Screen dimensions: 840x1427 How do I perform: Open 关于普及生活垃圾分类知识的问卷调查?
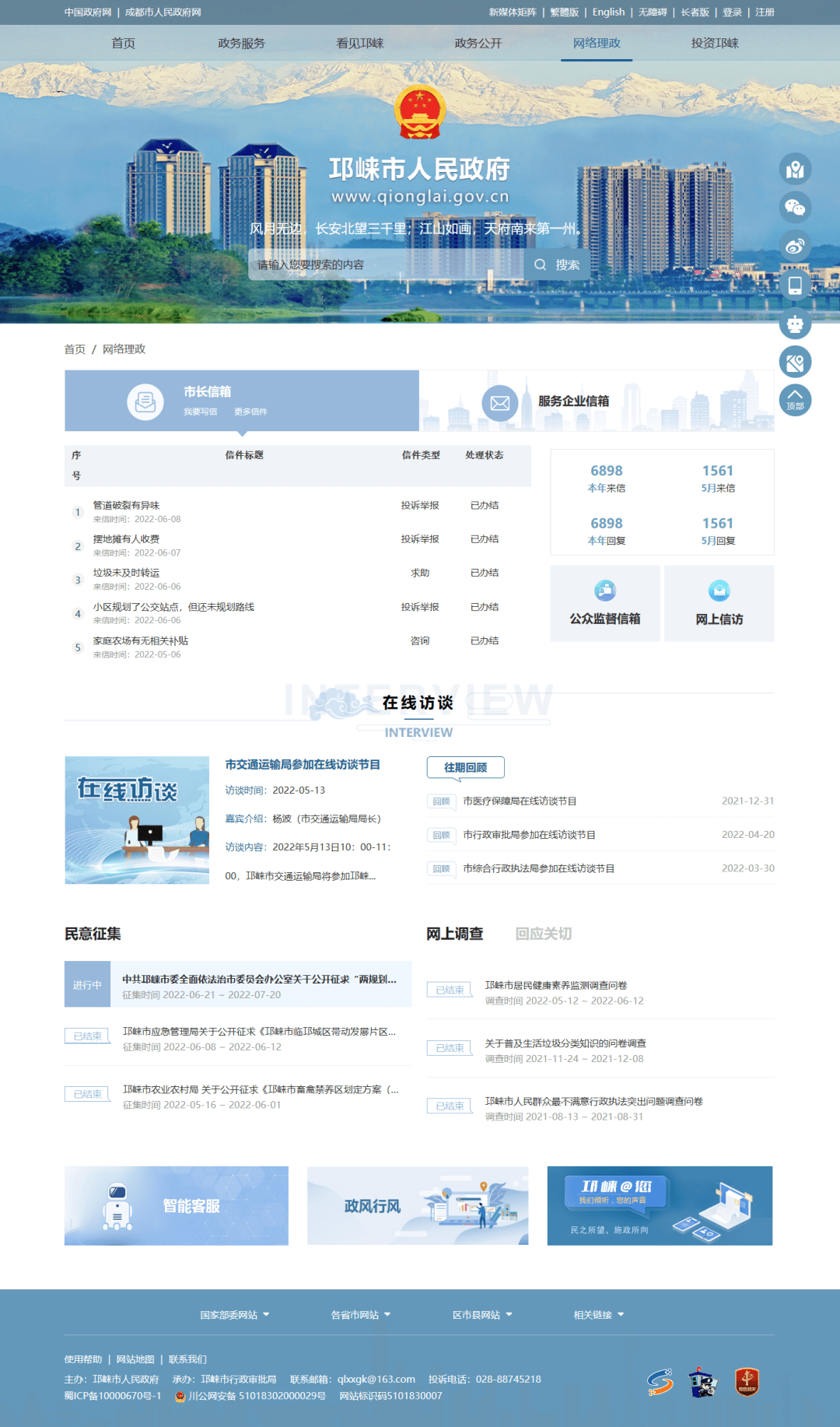tap(565, 1043)
